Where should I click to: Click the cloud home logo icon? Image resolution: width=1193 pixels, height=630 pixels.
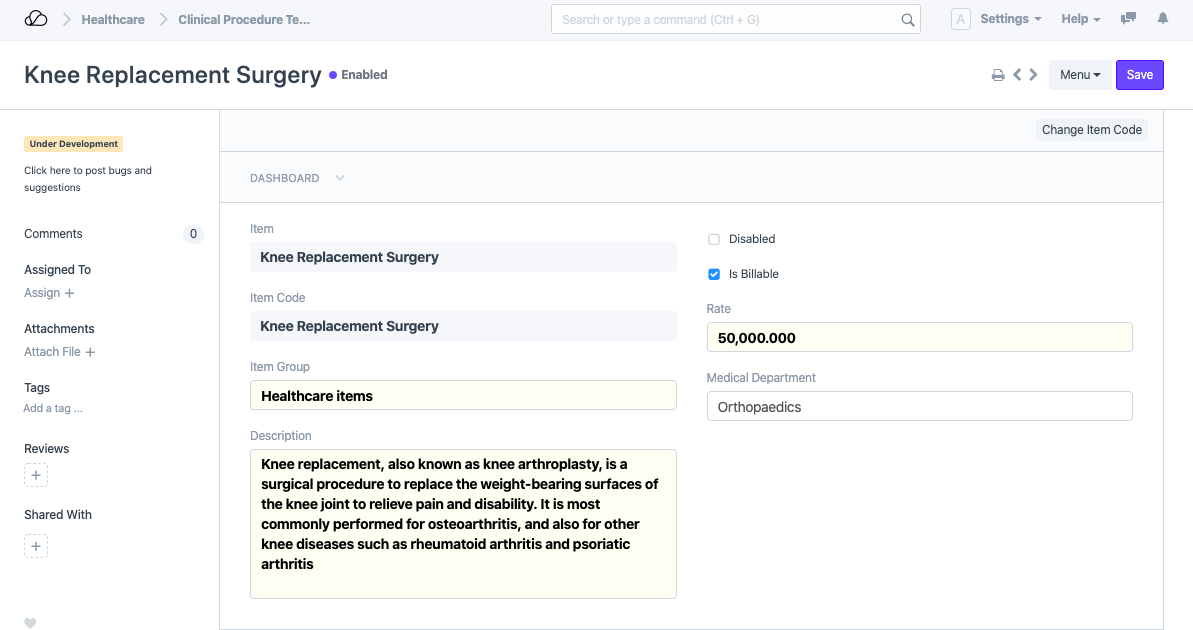click(x=36, y=19)
